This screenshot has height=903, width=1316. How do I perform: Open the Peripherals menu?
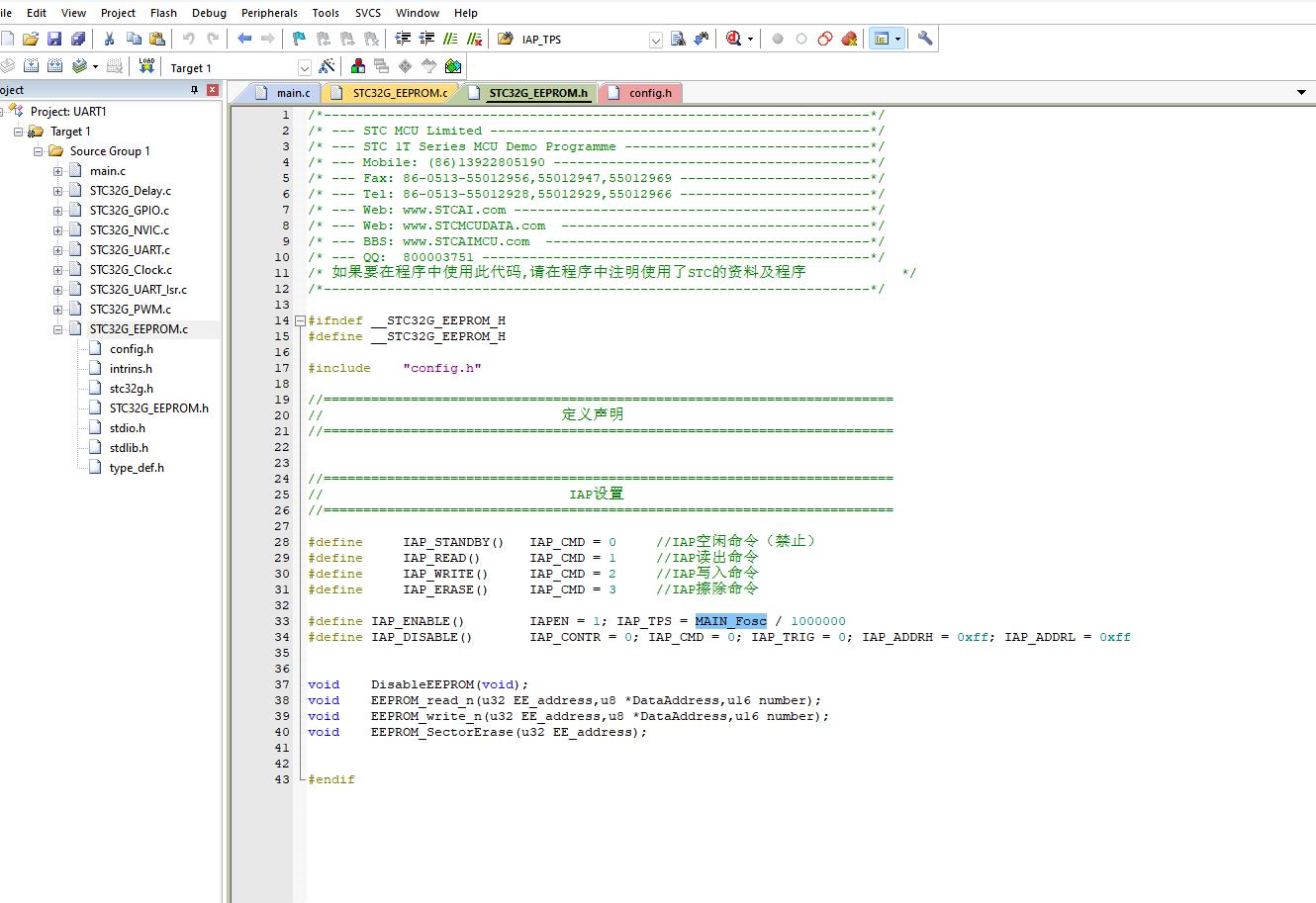pos(269,13)
